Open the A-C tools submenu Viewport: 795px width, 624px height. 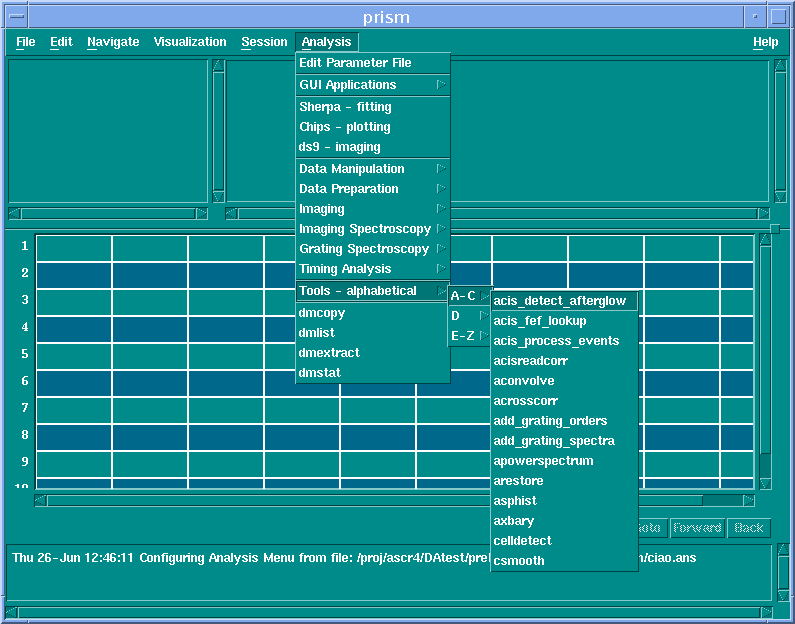pyautogui.click(x=469, y=296)
